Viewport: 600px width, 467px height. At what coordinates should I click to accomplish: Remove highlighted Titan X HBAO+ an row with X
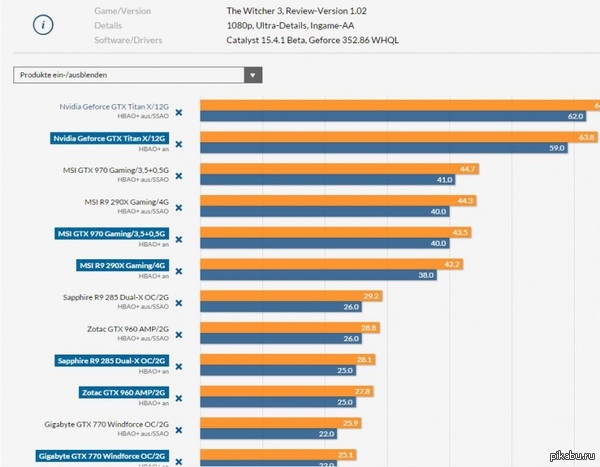pos(179,144)
